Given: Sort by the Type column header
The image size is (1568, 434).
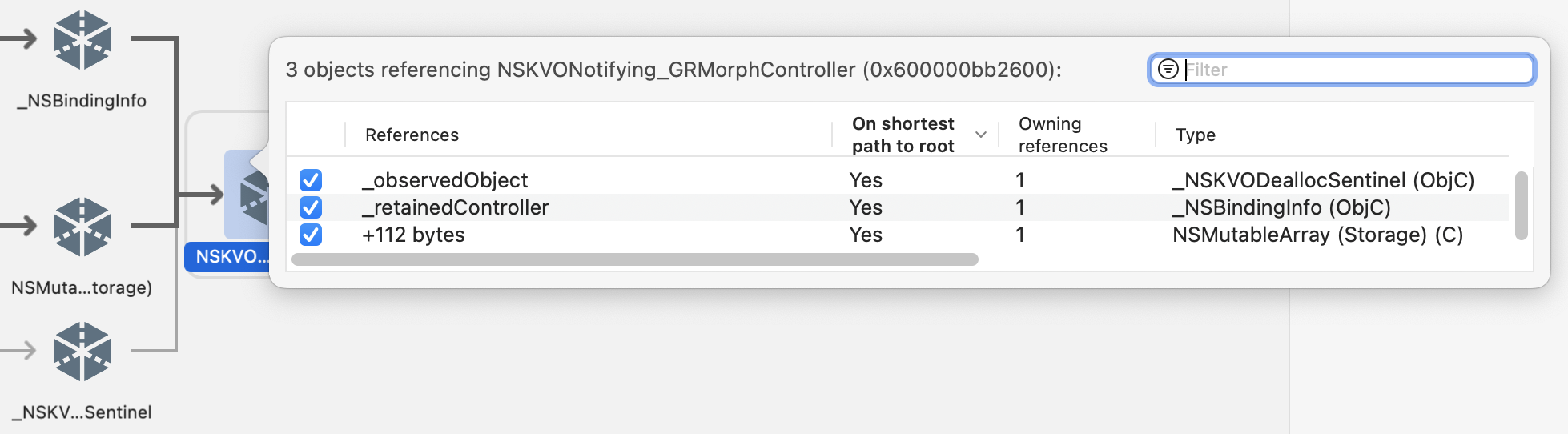Looking at the screenshot, I should [1196, 135].
